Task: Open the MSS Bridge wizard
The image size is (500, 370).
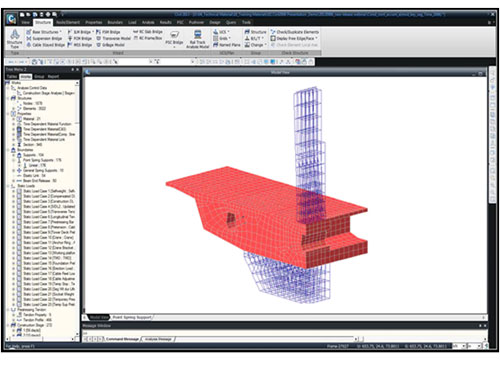Action: (x=80, y=45)
